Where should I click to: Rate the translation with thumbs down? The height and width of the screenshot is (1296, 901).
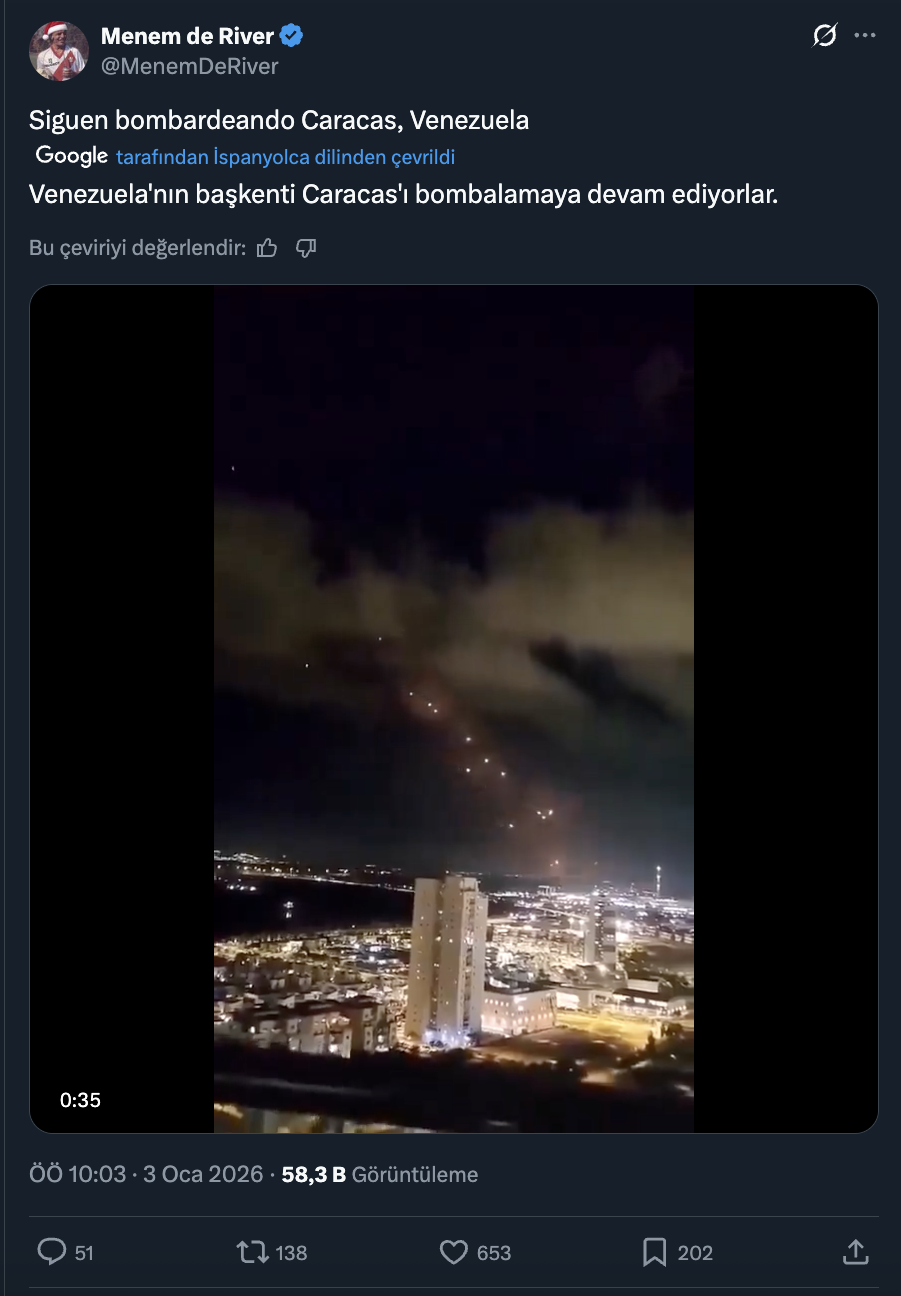click(306, 248)
